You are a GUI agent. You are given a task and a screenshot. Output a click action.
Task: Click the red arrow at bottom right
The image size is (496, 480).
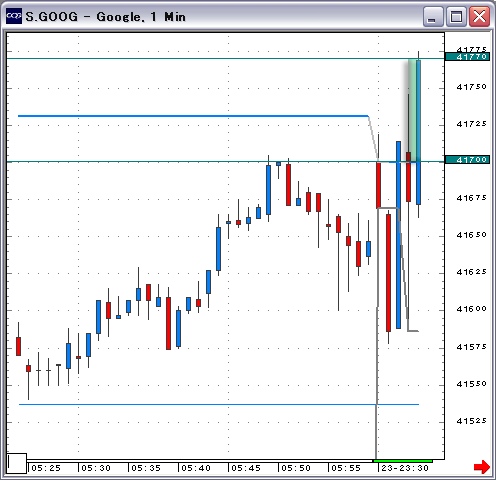482,467
